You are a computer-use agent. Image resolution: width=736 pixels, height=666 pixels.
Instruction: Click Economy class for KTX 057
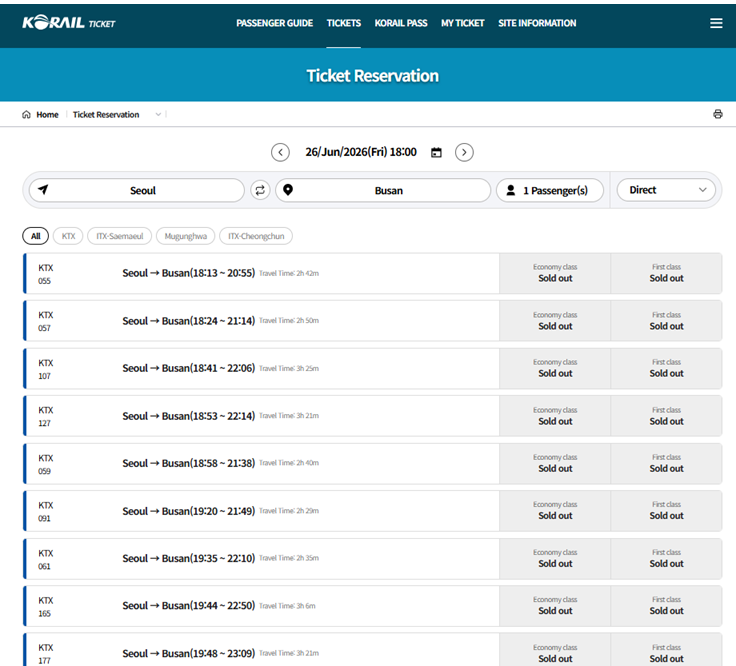555,321
